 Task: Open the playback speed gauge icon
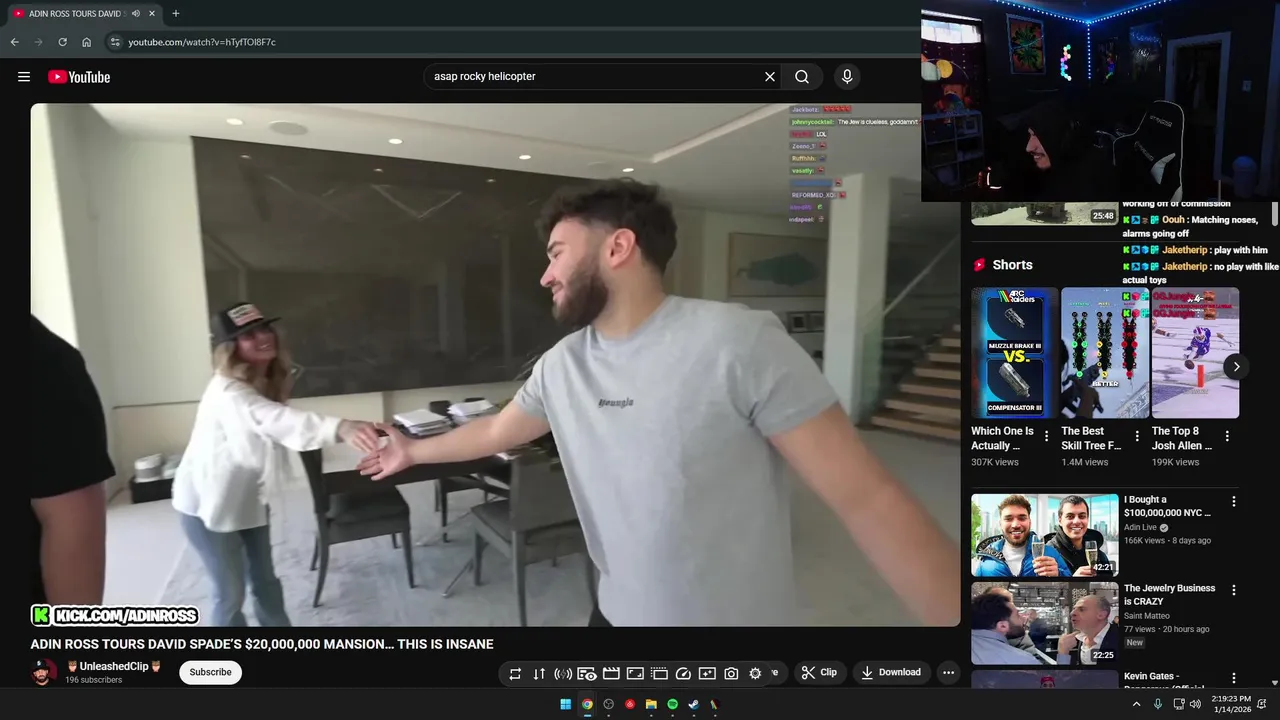(x=683, y=674)
